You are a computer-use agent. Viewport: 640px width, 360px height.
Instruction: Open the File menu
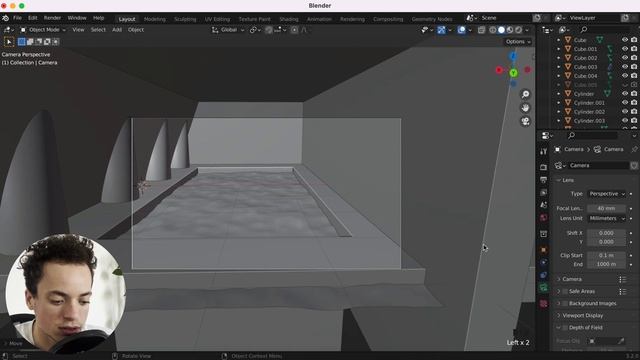point(17,18)
